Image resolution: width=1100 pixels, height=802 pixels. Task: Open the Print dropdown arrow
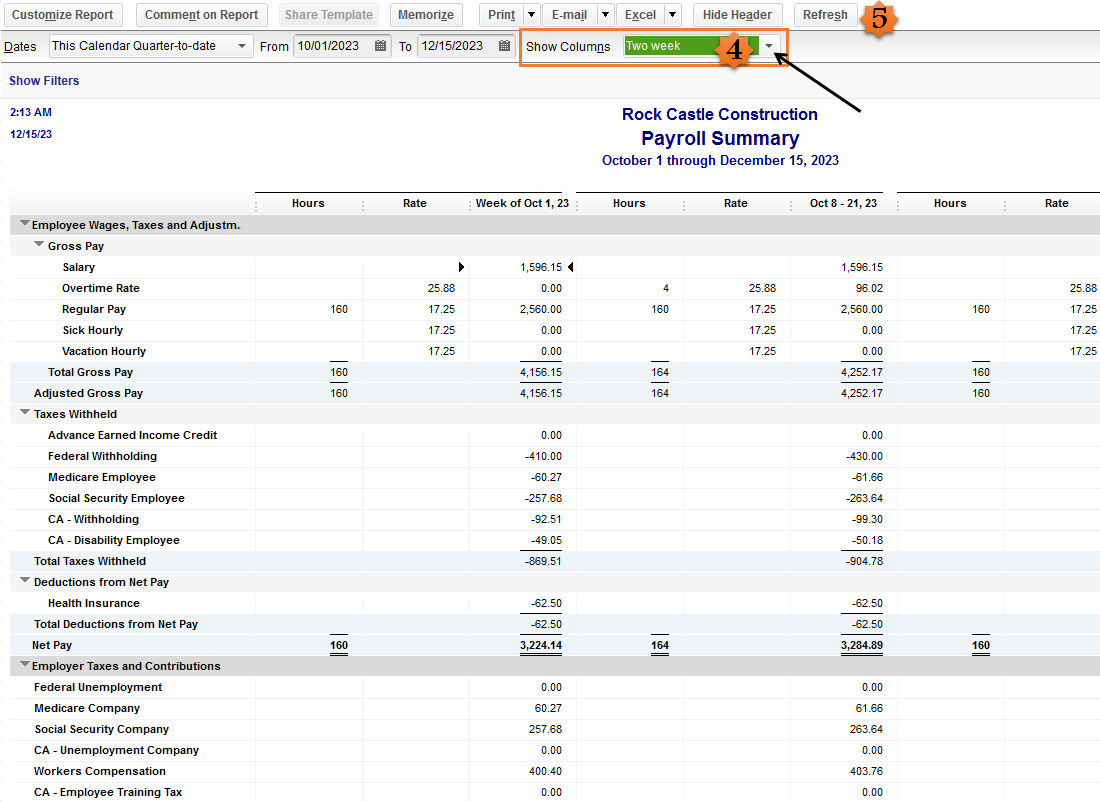[532, 15]
